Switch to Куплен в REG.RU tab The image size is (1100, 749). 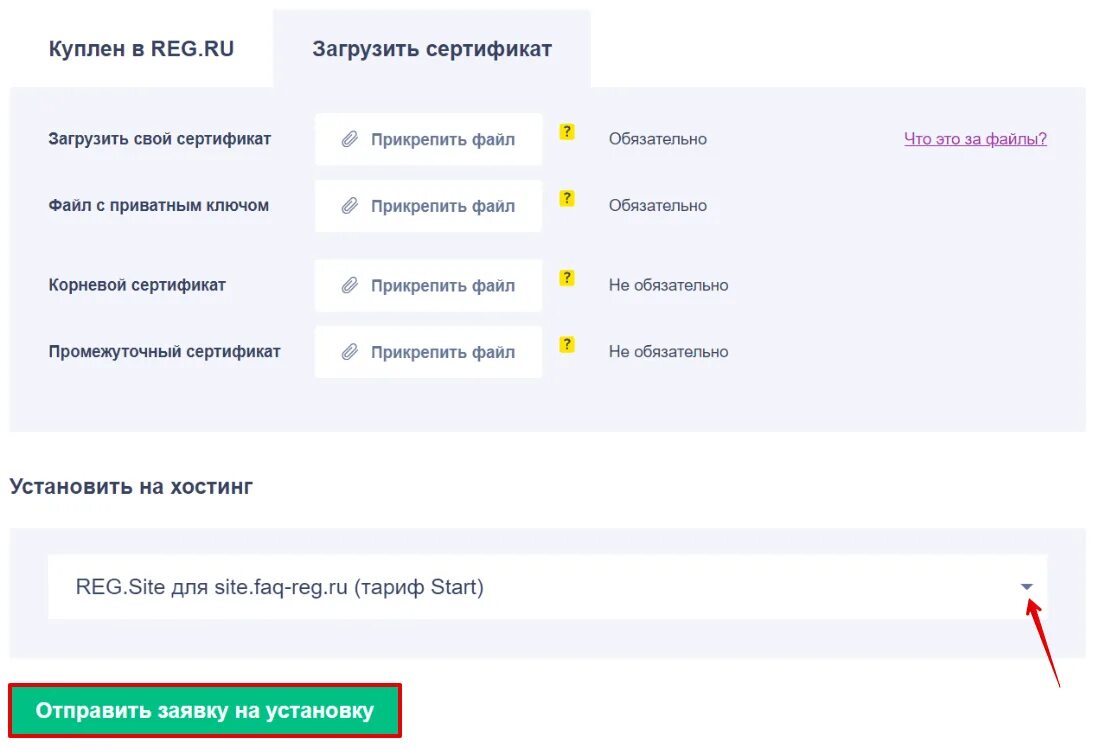tap(141, 48)
